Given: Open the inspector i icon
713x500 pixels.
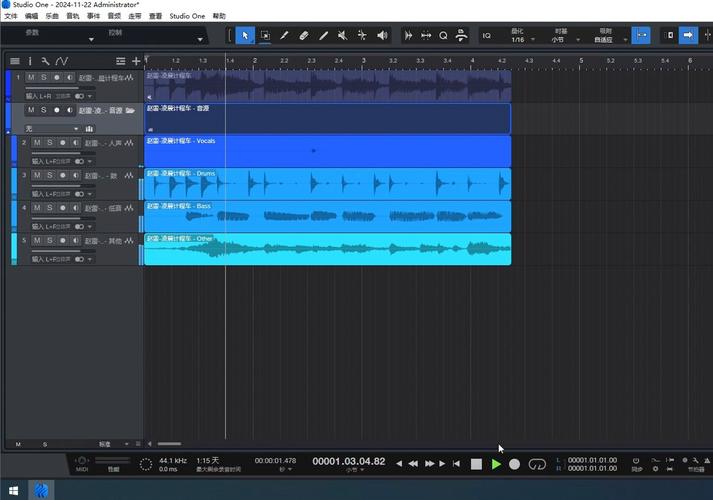Looking at the screenshot, I should pos(30,61).
